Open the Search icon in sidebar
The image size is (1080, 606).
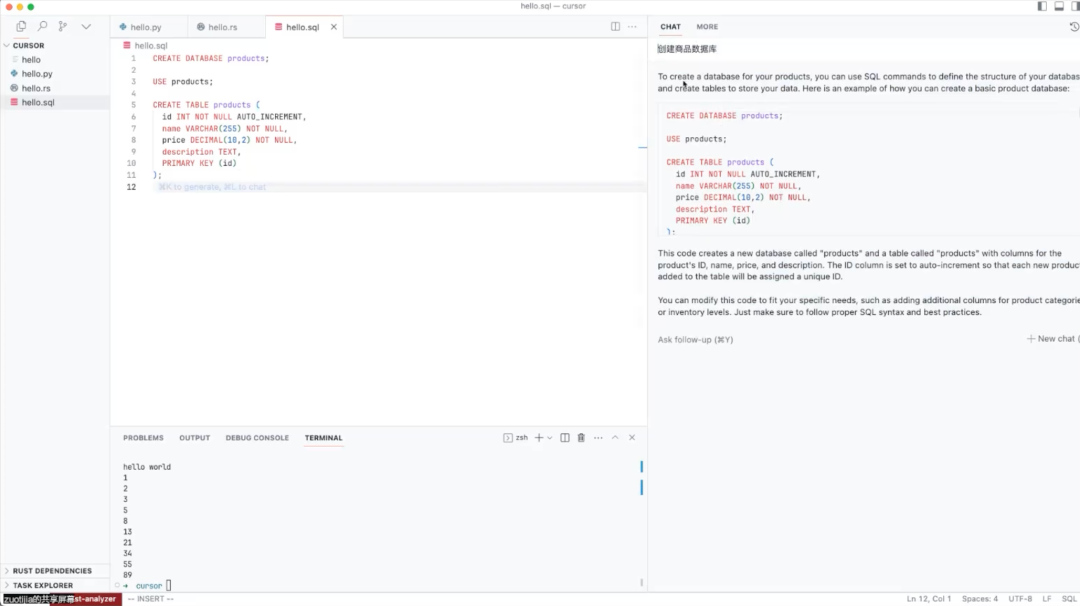[42, 26]
